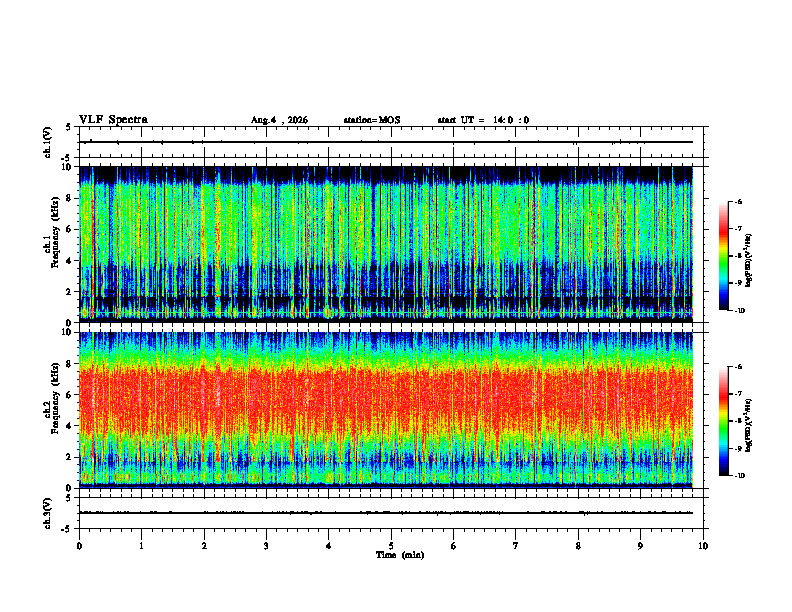Click the "ch.3(V)" waveform axis label

(48, 513)
